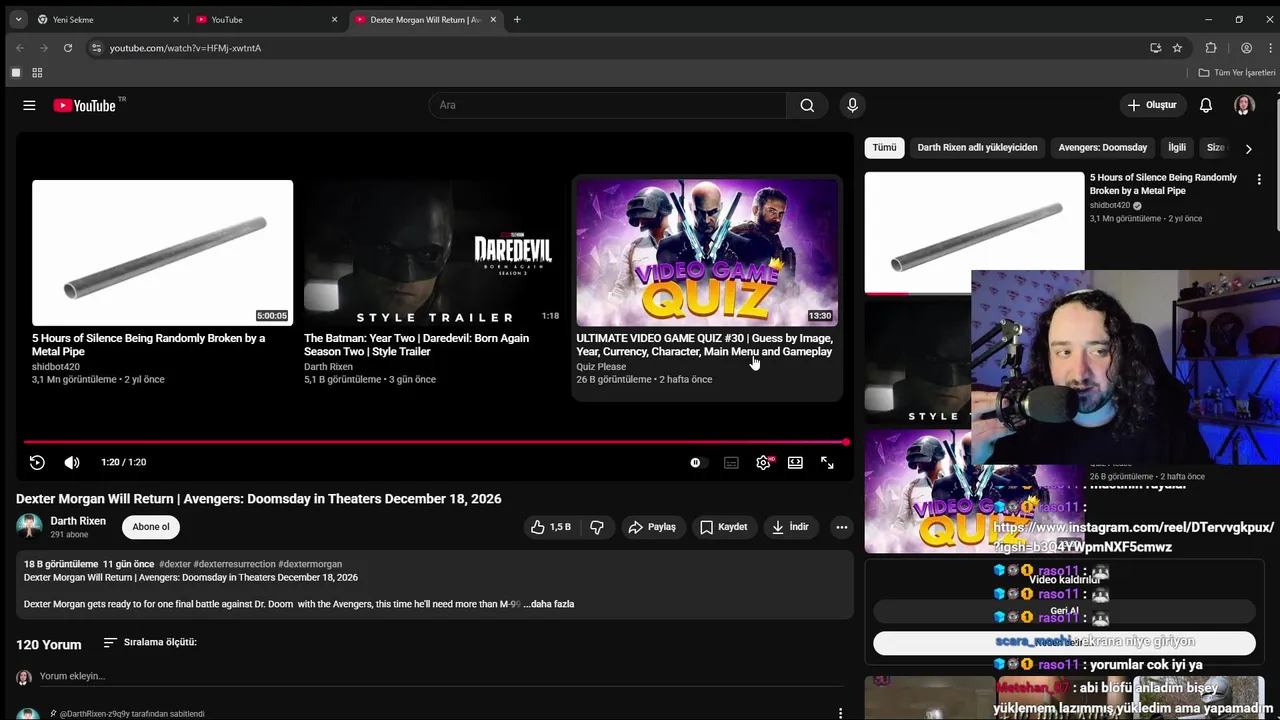Screen dimensions: 1280x720
Task: Reload the page
Action: click(68, 48)
